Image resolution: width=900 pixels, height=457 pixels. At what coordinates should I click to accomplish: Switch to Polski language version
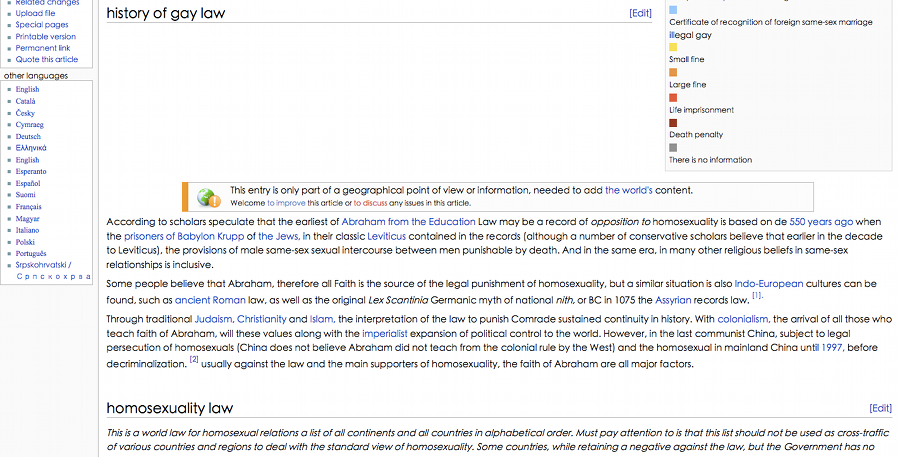click(25, 242)
